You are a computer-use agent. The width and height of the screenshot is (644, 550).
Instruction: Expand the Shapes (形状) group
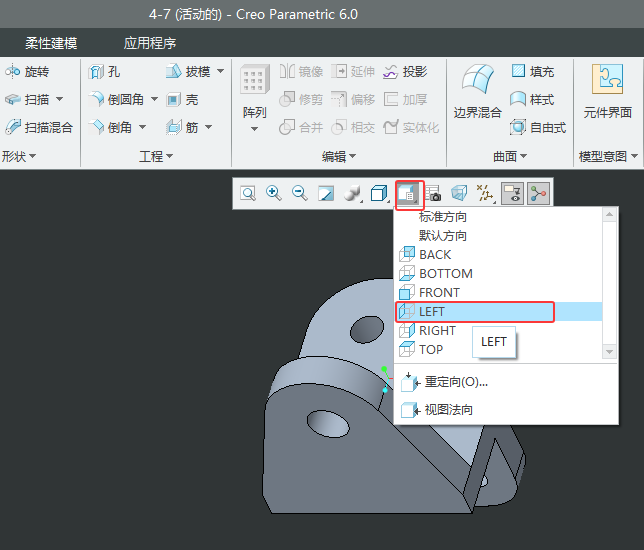(19, 156)
